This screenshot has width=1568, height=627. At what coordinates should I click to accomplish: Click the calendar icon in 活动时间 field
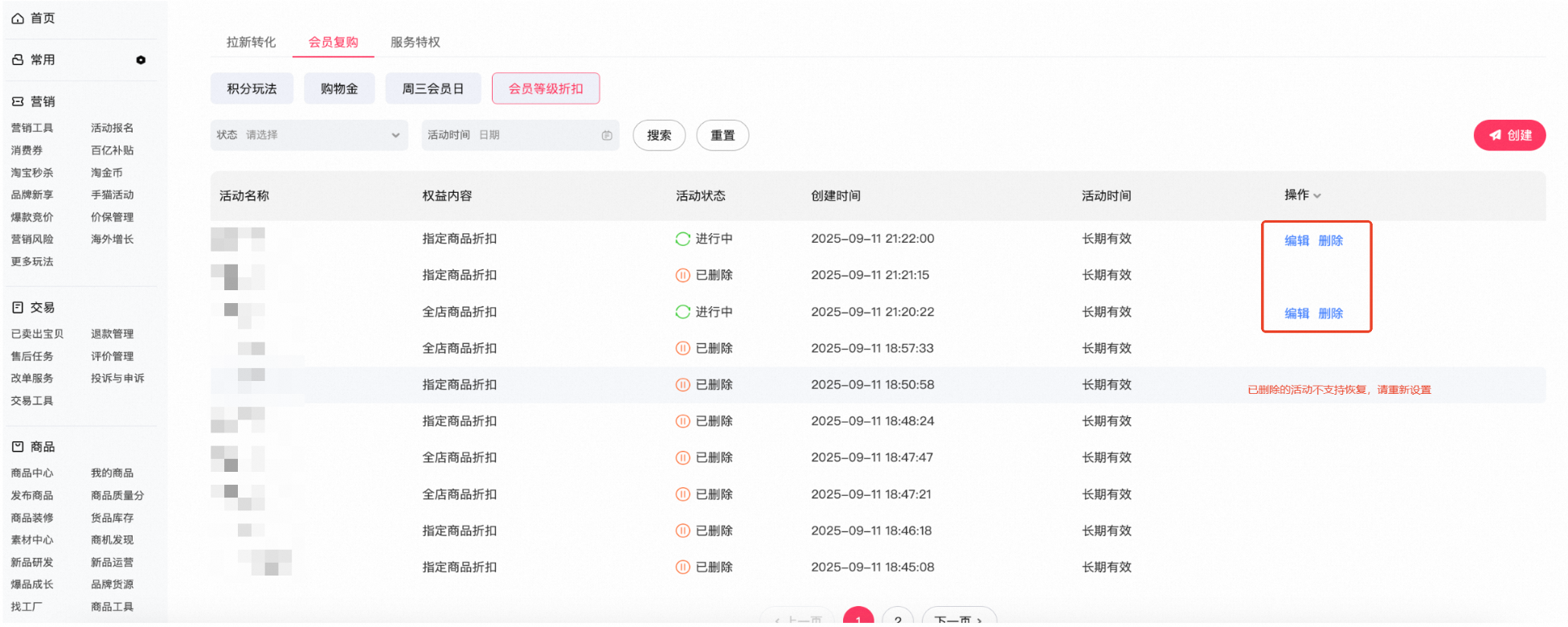[x=607, y=135]
